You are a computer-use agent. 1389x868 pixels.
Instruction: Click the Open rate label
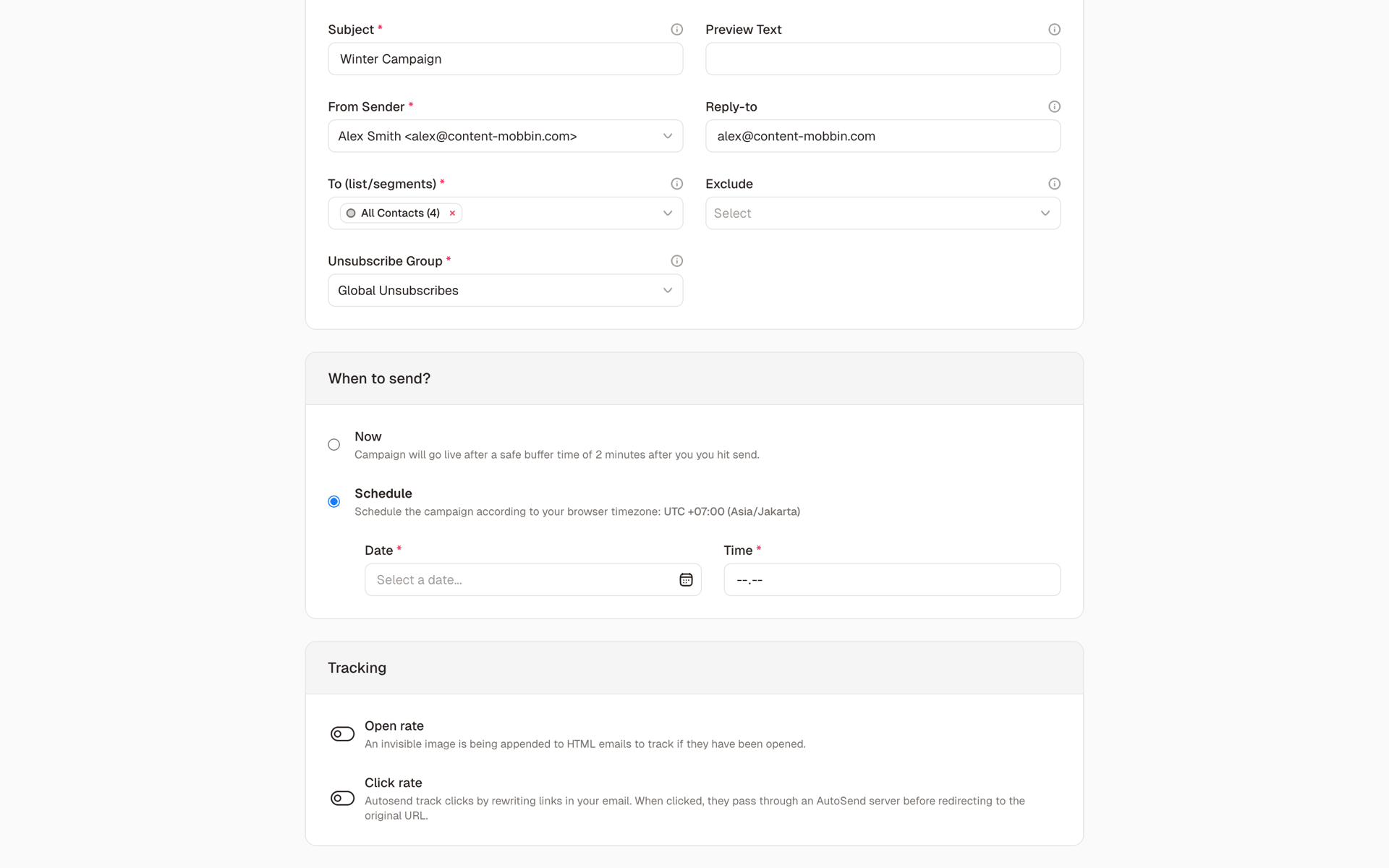coord(394,726)
